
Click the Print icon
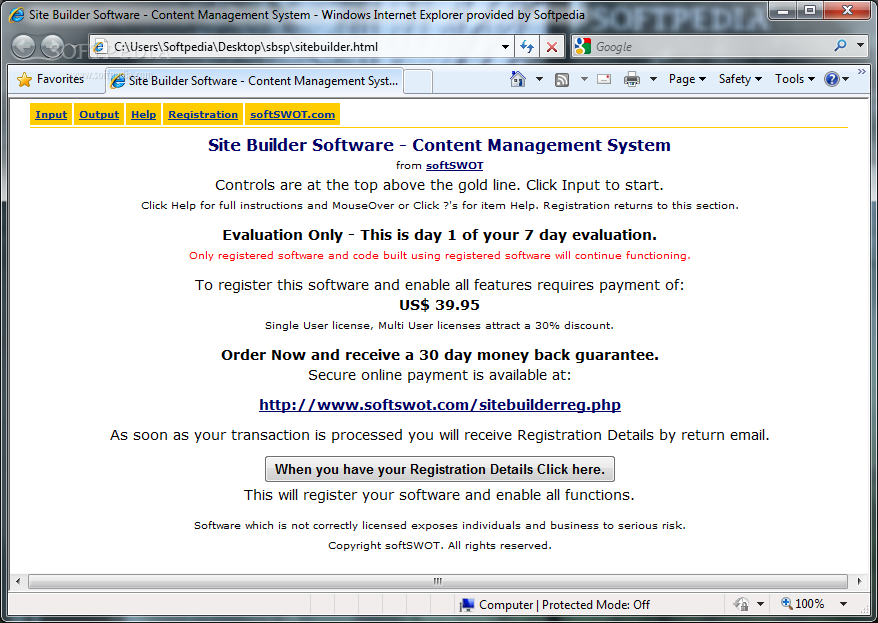tap(632, 79)
